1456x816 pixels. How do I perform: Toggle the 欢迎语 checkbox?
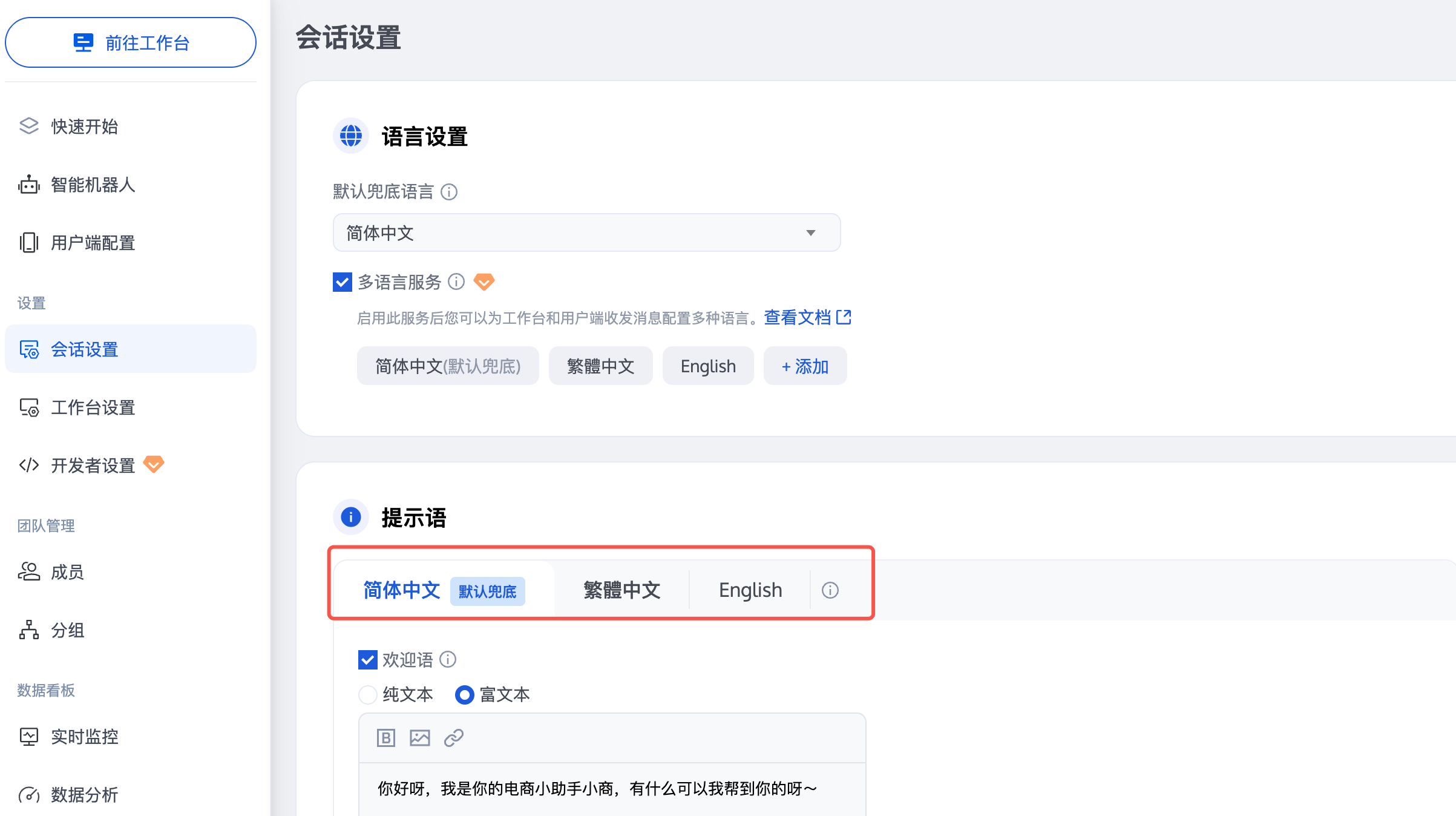367,660
